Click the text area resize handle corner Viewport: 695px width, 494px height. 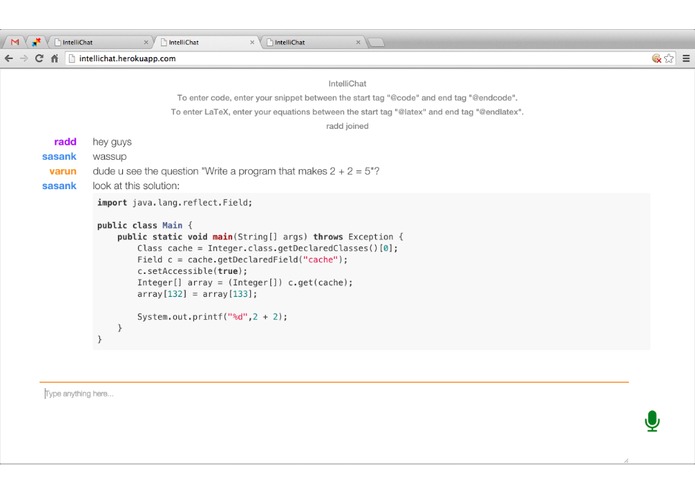625,461
